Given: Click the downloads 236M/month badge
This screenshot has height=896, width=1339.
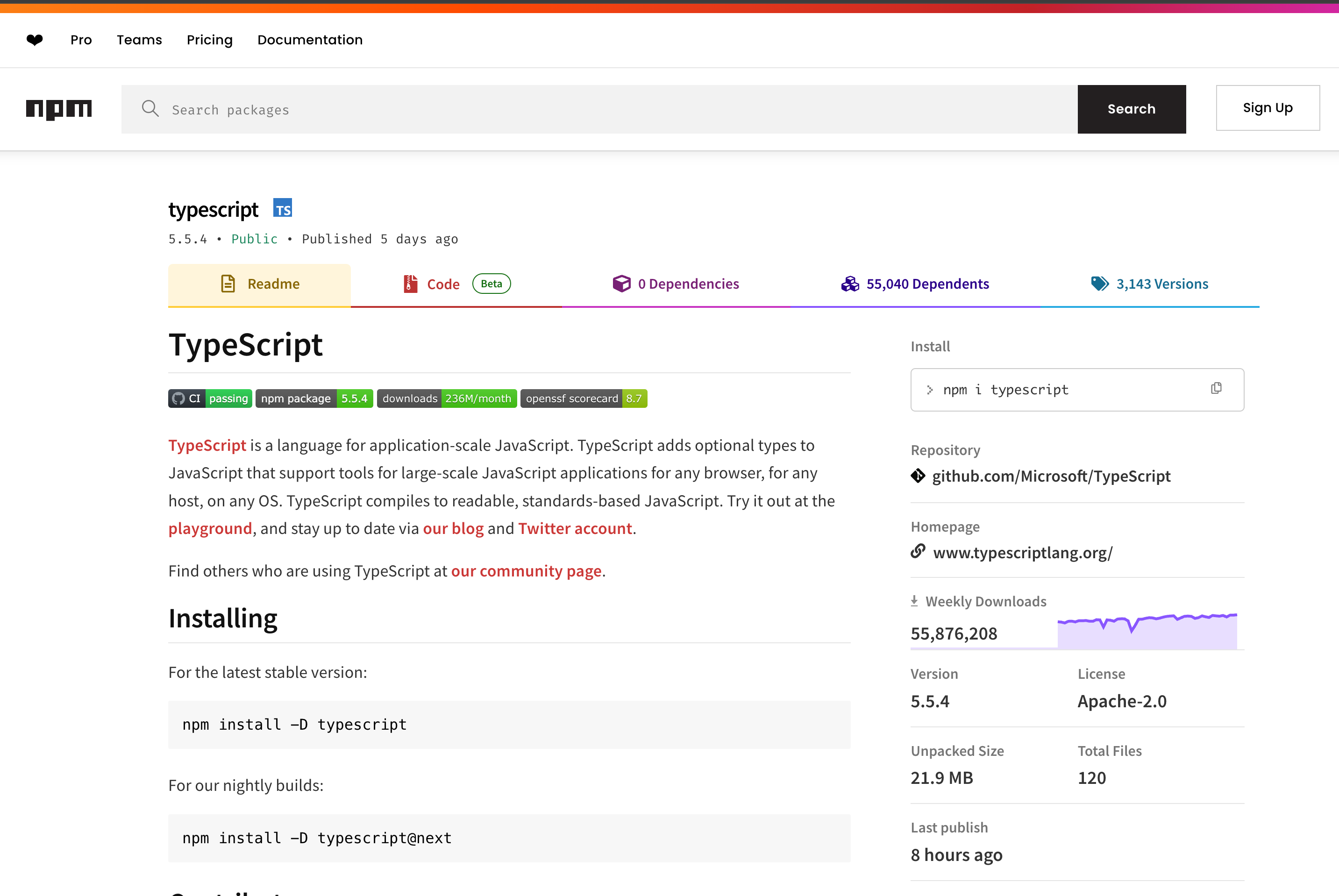Looking at the screenshot, I should coord(447,398).
